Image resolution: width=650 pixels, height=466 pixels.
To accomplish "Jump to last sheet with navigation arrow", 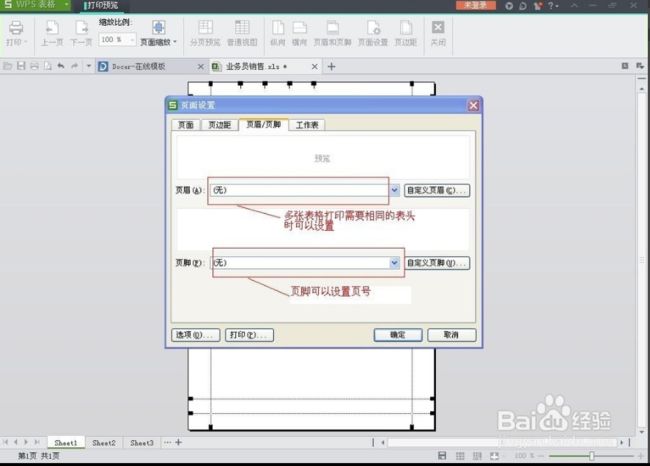I will coord(37,442).
